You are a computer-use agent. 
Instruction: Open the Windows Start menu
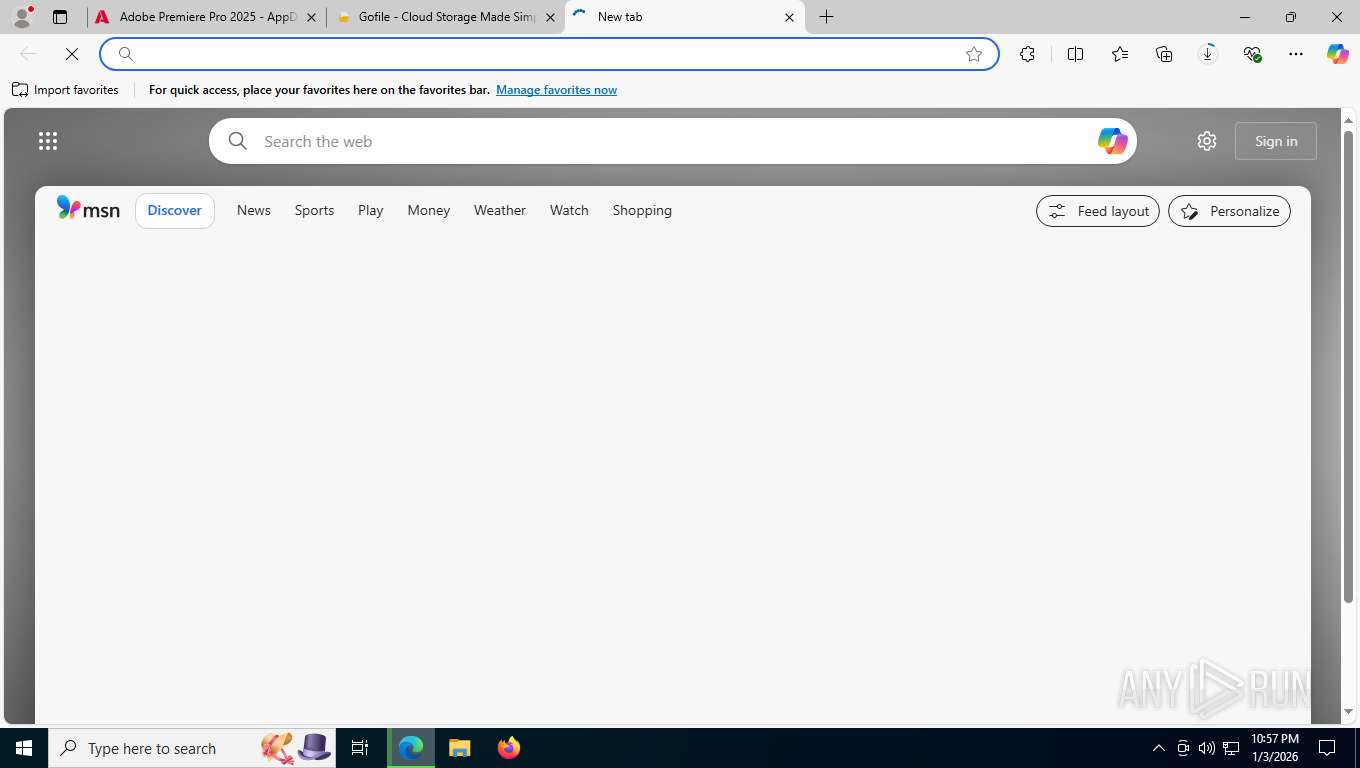(x=24, y=748)
